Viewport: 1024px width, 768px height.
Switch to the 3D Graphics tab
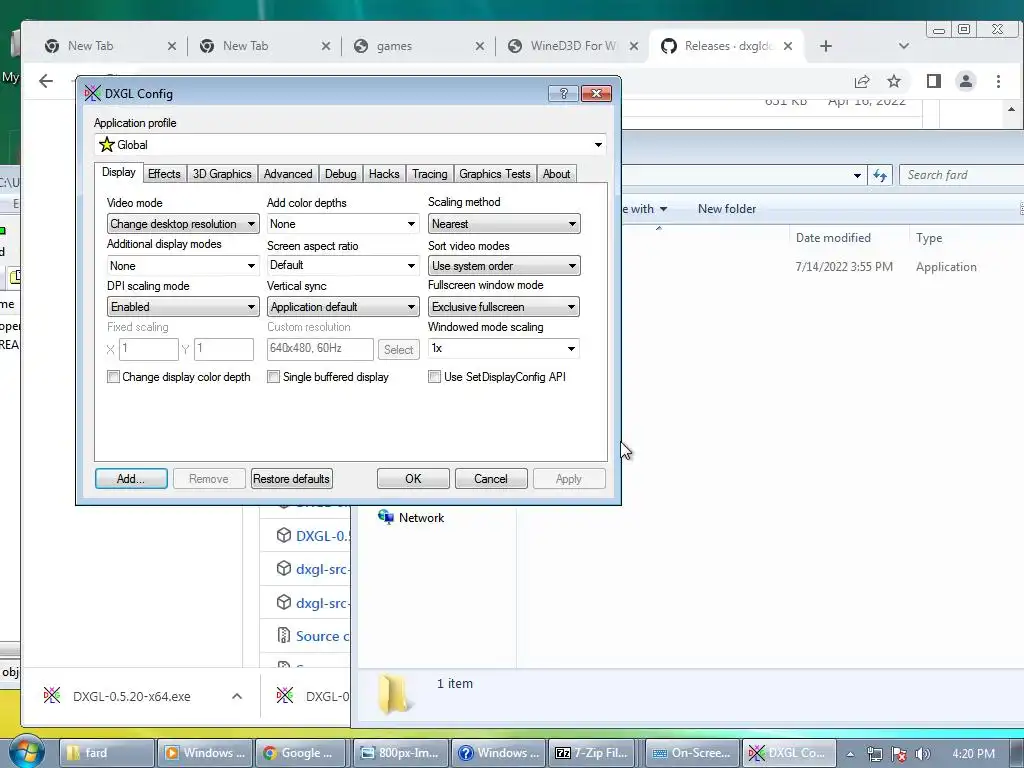click(x=222, y=174)
